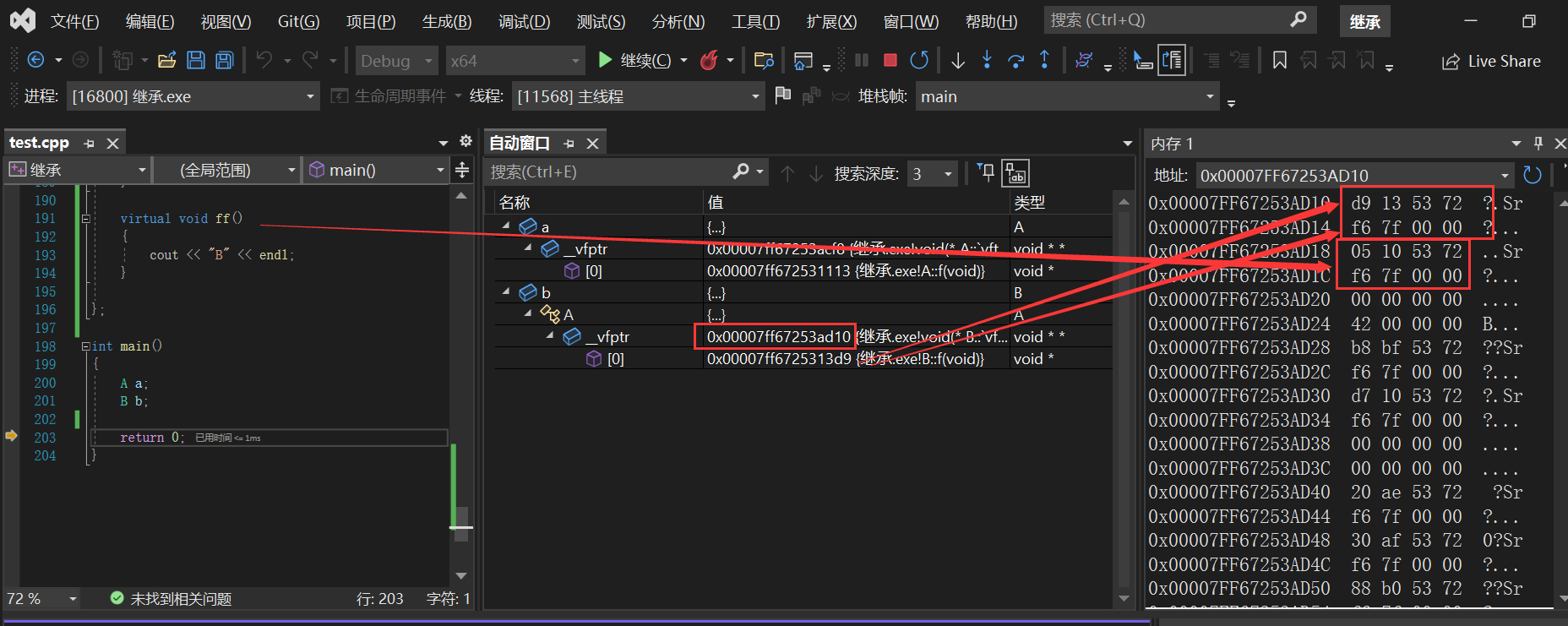
Task: Click the Save file icon
Action: (196, 60)
